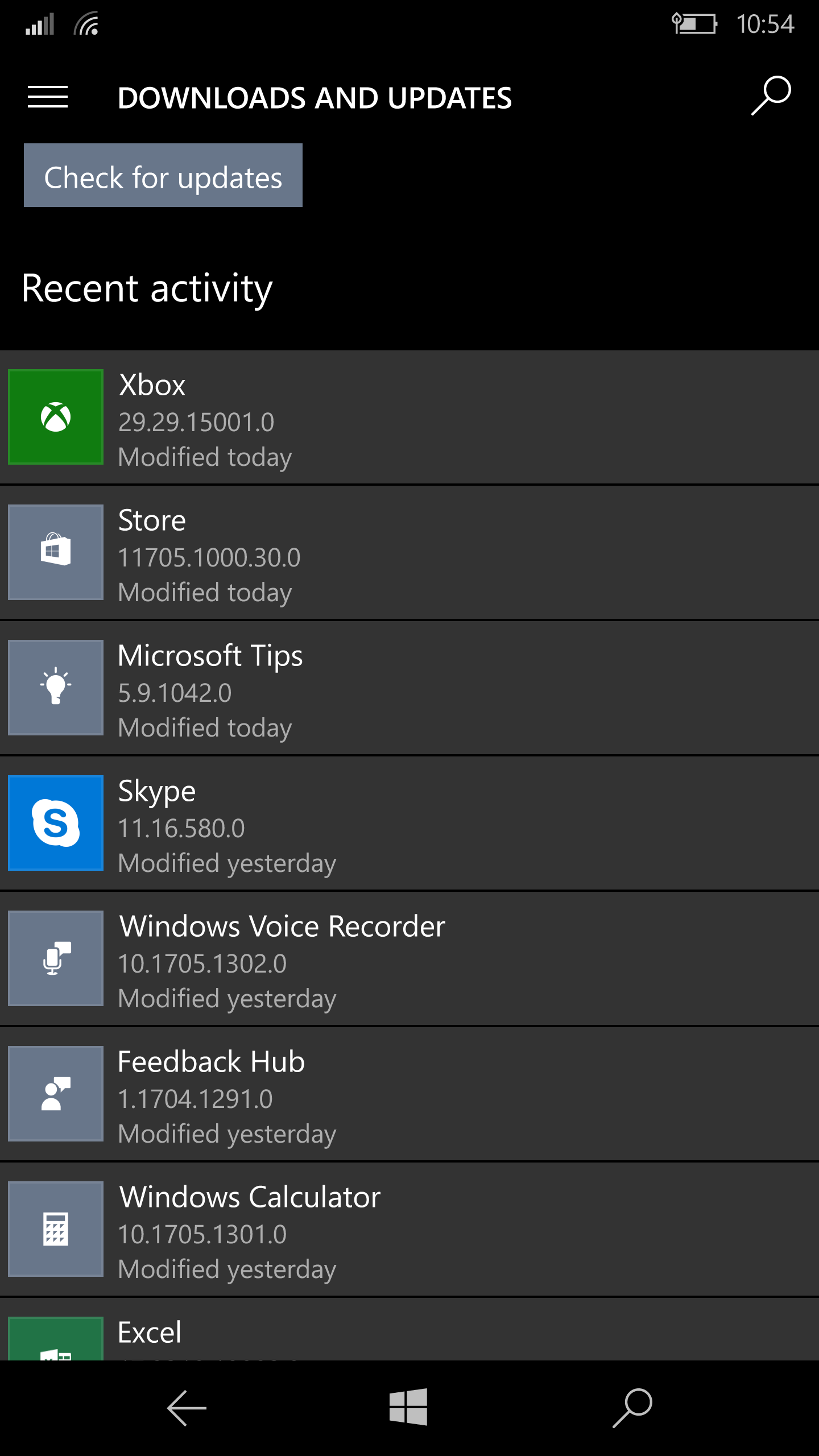The image size is (819, 1456).
Task: Click Modified today under Xbox
Action: click(x=205, y=457)
